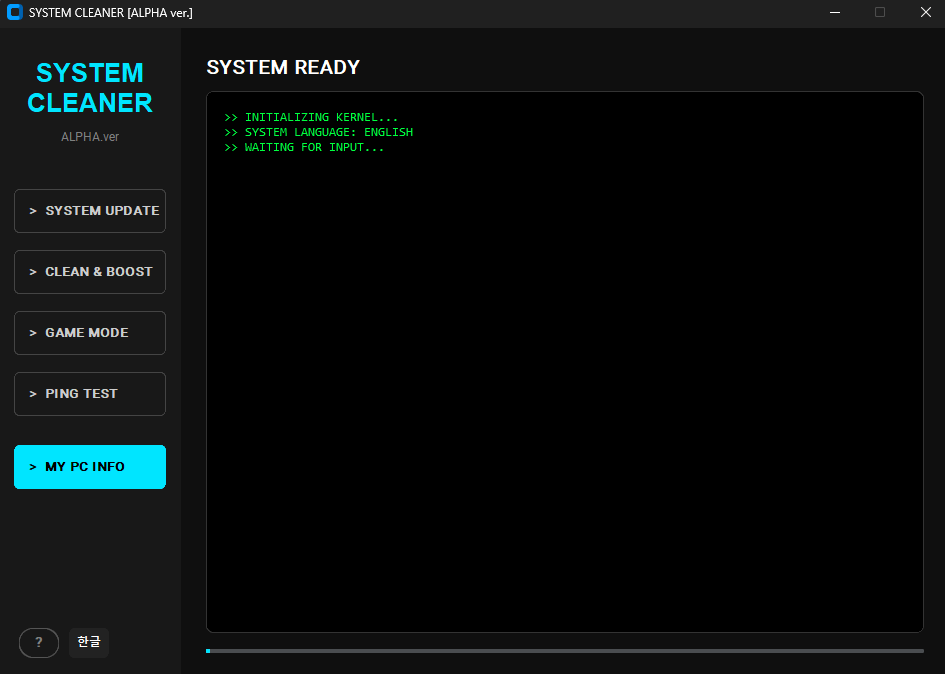Open MY PC INFO
This screenshot has width=945, height=674.
tap(89, 467)
